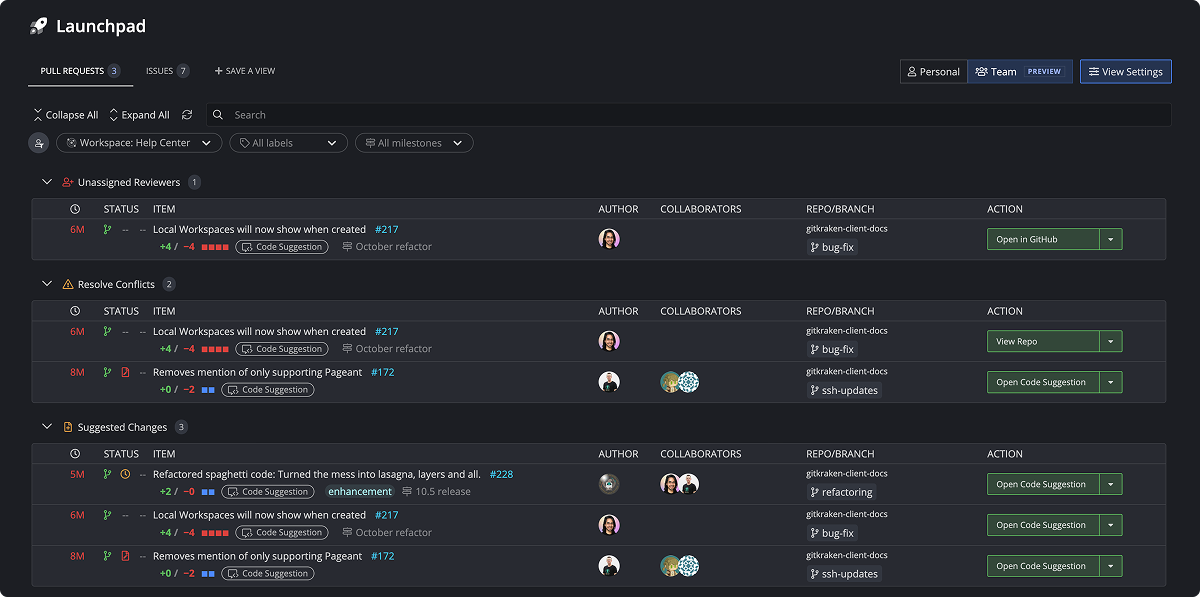Click the blue diff bars on #228 row
This screenshot has width=1200, height=597.
208,492
